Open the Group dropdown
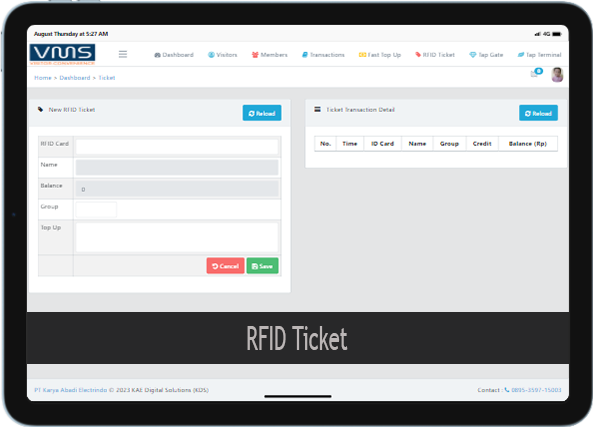This screenshot has width=593, height=428. coord(96,209)
